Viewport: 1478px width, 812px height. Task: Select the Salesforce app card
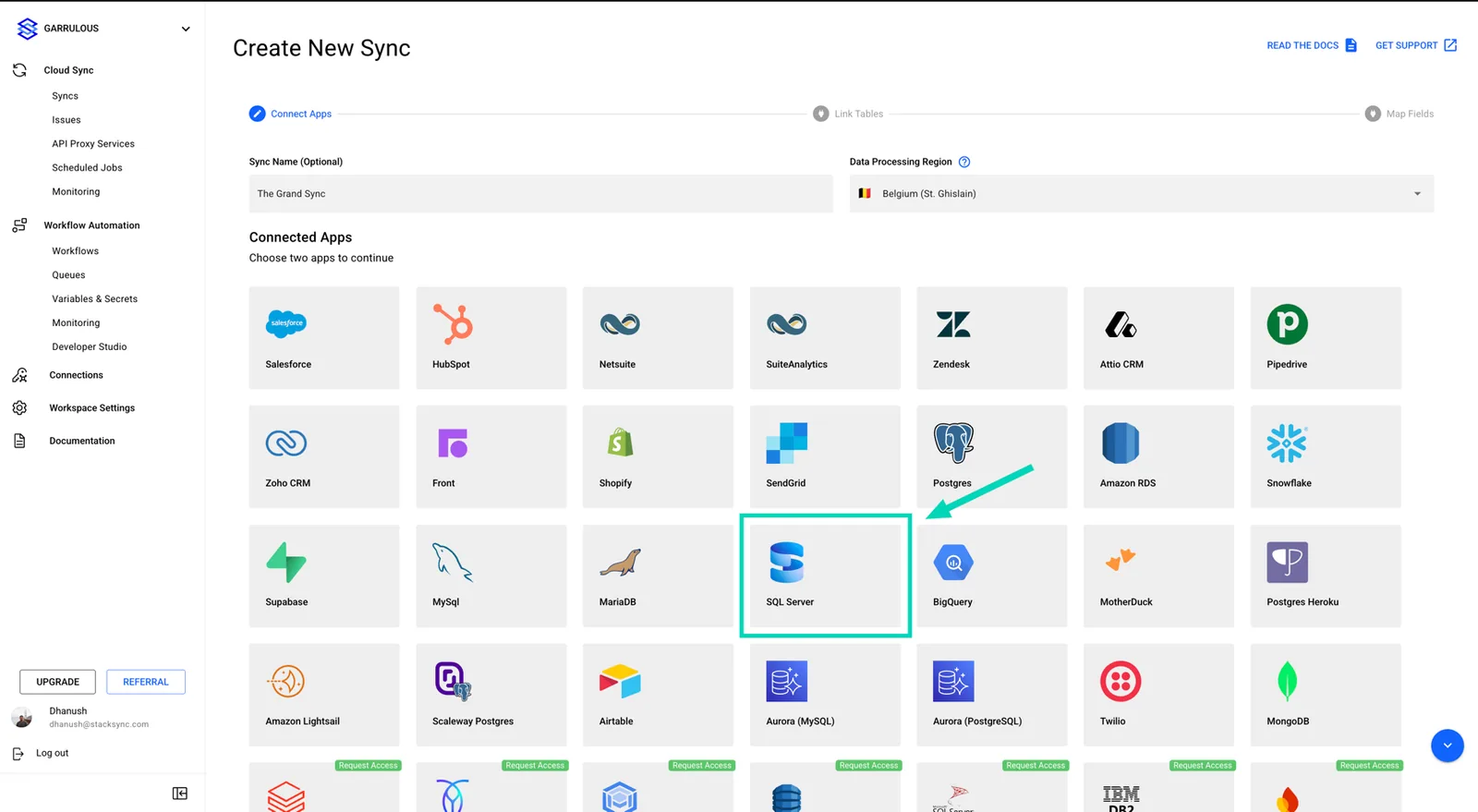[324, 337]
